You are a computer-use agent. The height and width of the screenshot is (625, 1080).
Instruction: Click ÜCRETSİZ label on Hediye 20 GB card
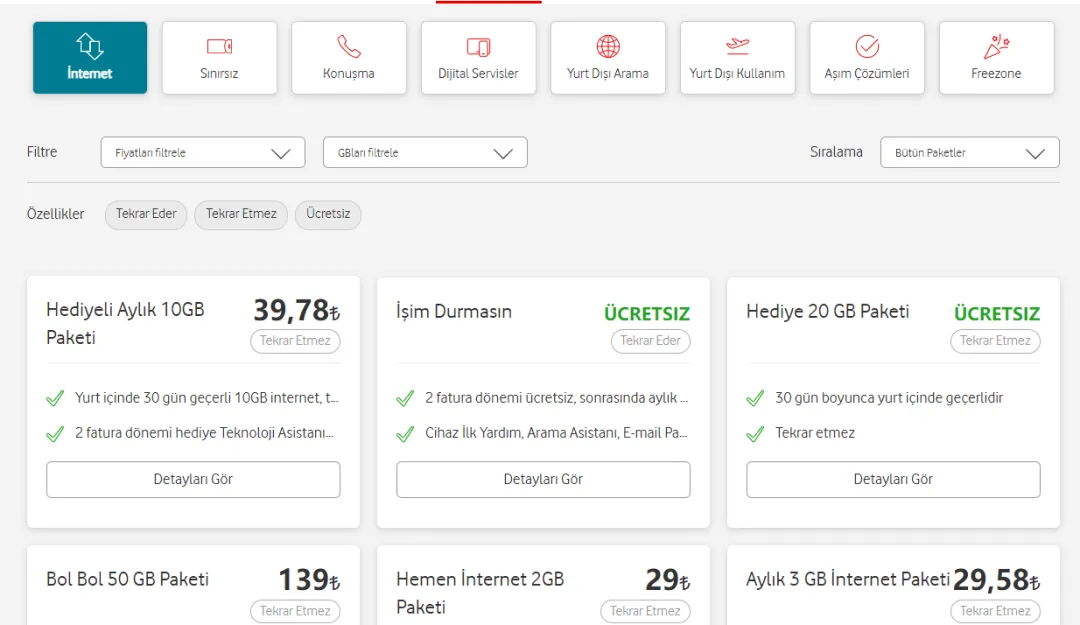997,314
